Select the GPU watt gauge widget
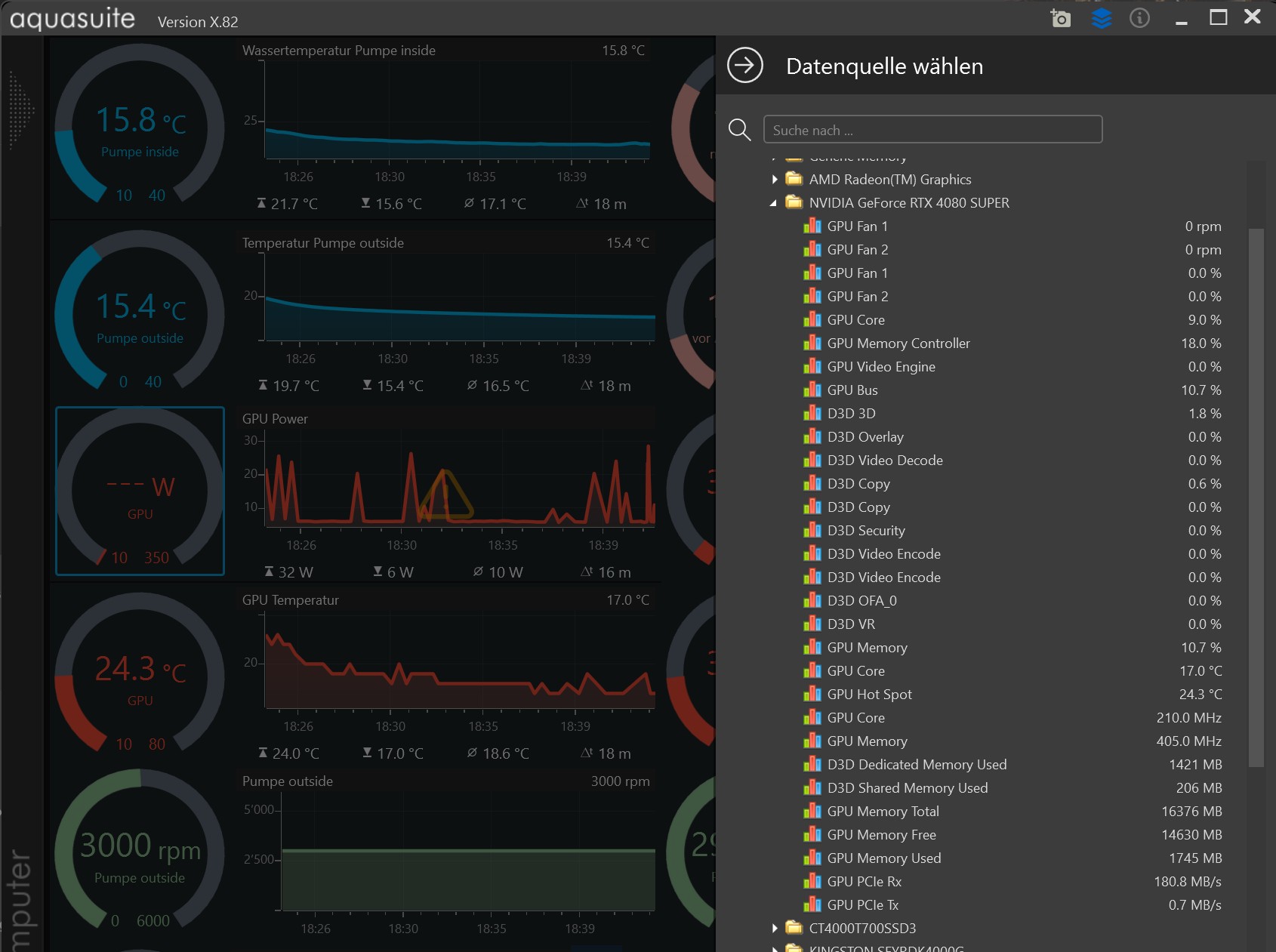 (x=140, y=491)
